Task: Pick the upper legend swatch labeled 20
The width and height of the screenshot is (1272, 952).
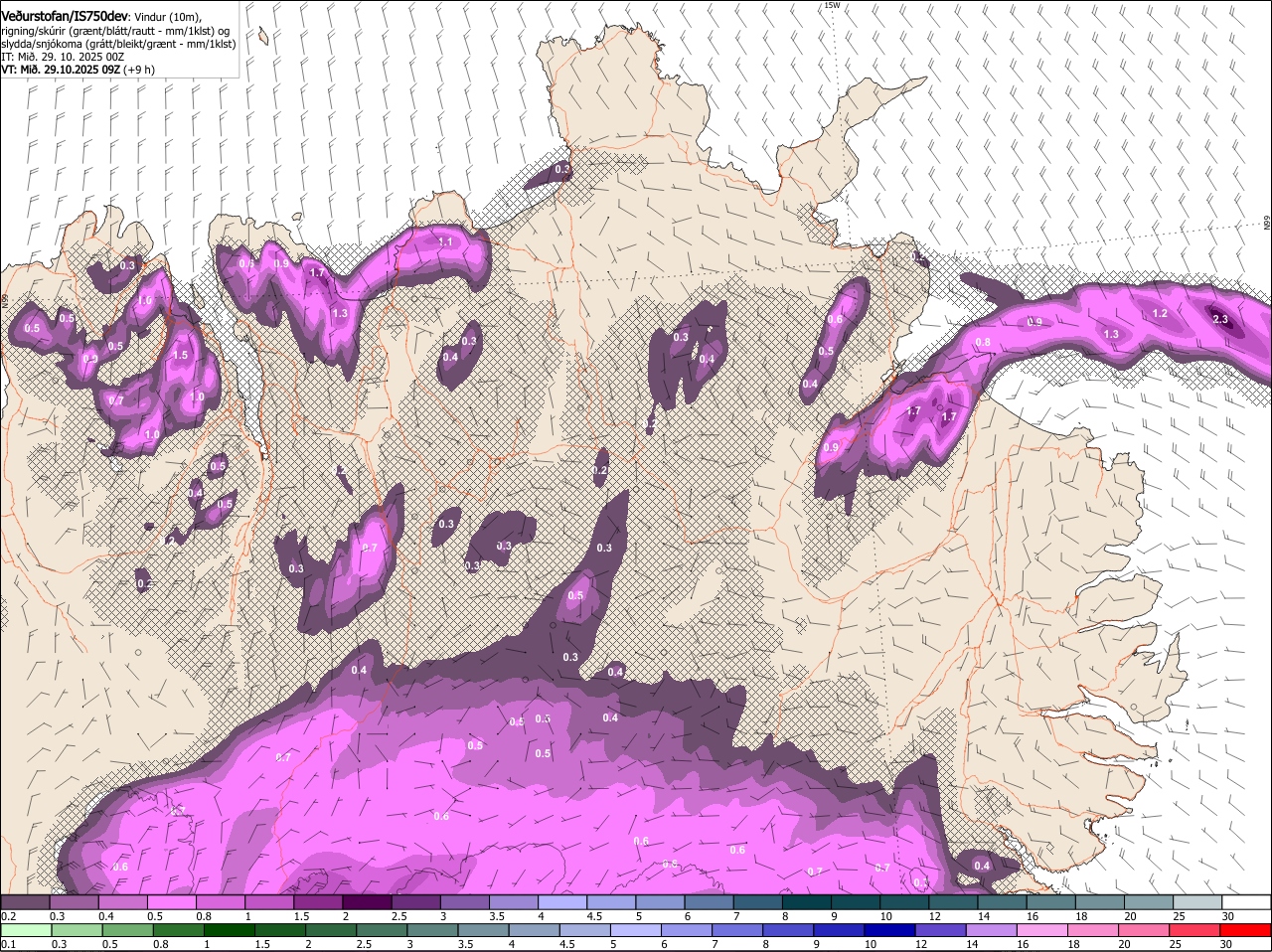Action: point(1149,901)
